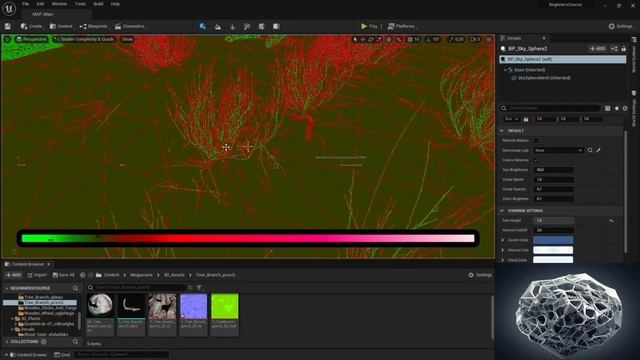Expand Horizon Color property
Viewport: 640px width, 360px height.
tap(503, 250)
